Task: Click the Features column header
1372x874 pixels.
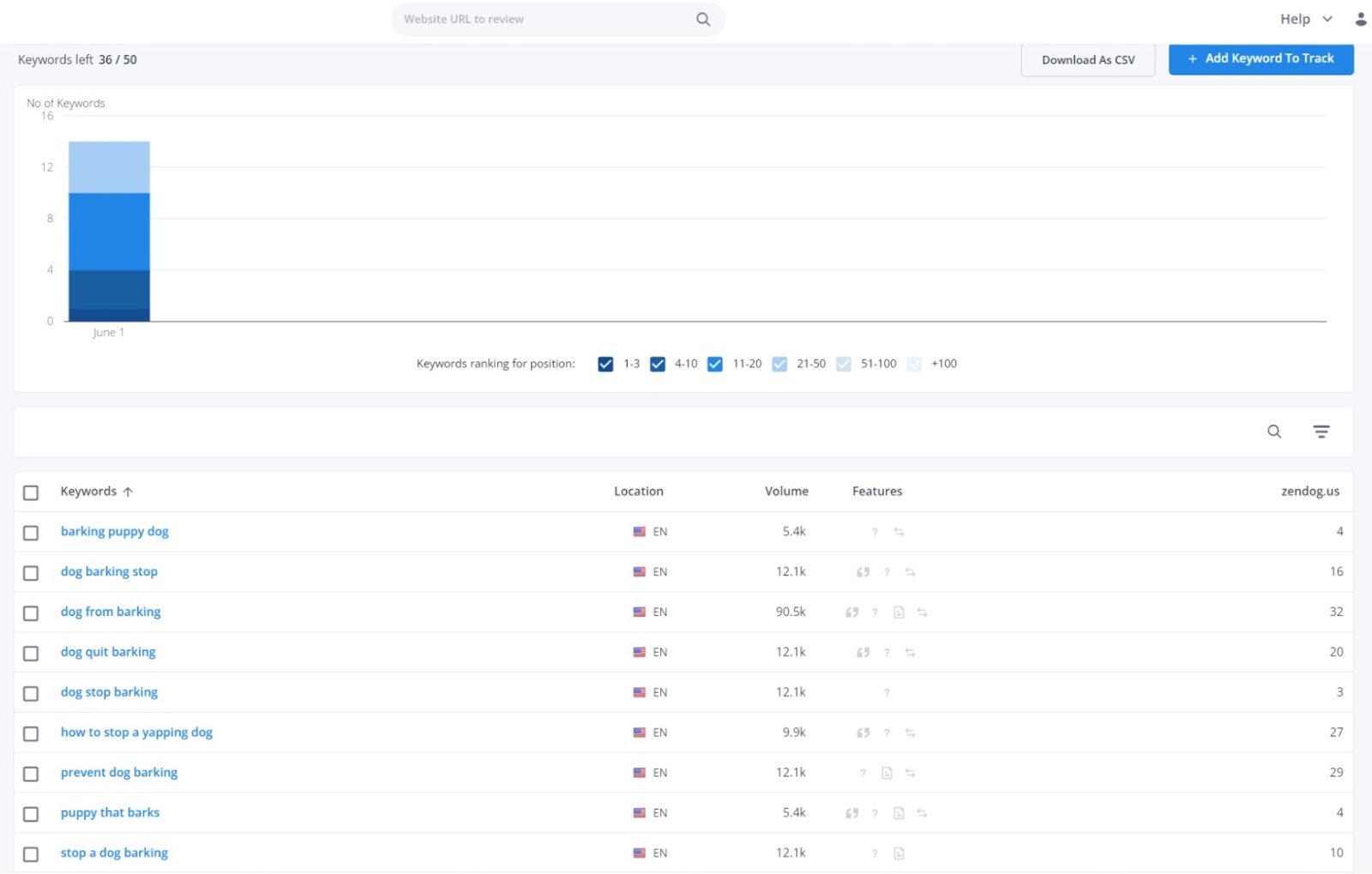Action: pos(877,491)
